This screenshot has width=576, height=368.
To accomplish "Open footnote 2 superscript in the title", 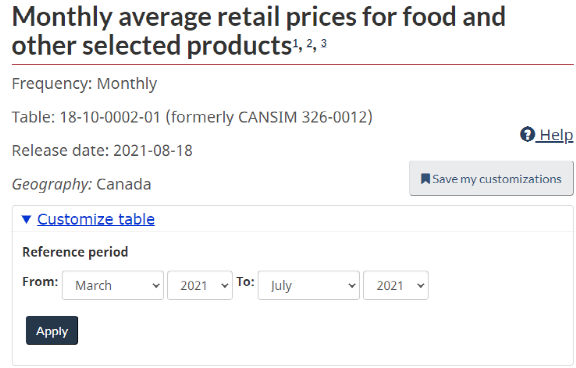I will [309, 44].
